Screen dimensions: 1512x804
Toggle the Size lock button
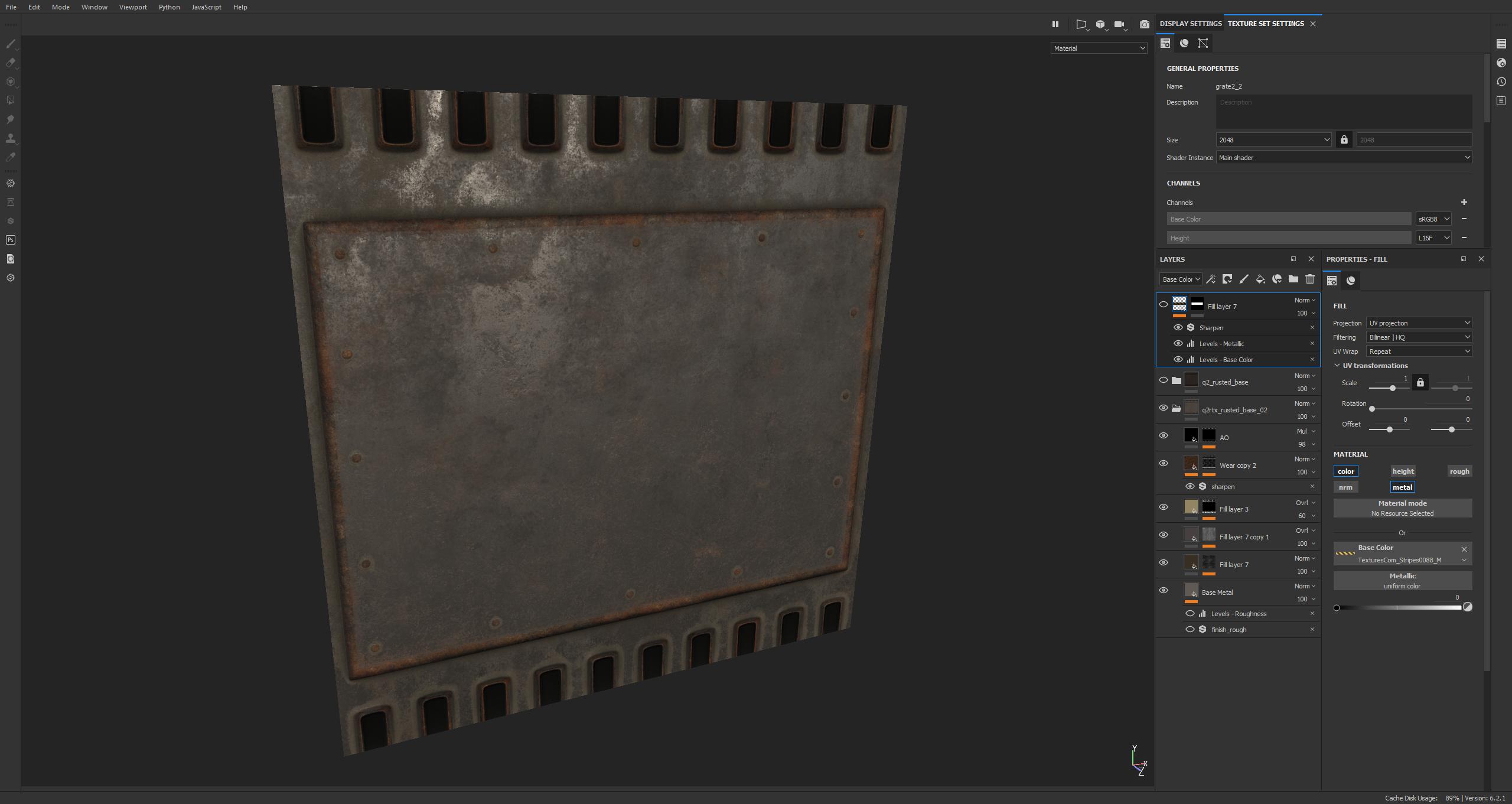coord(1344,140)
